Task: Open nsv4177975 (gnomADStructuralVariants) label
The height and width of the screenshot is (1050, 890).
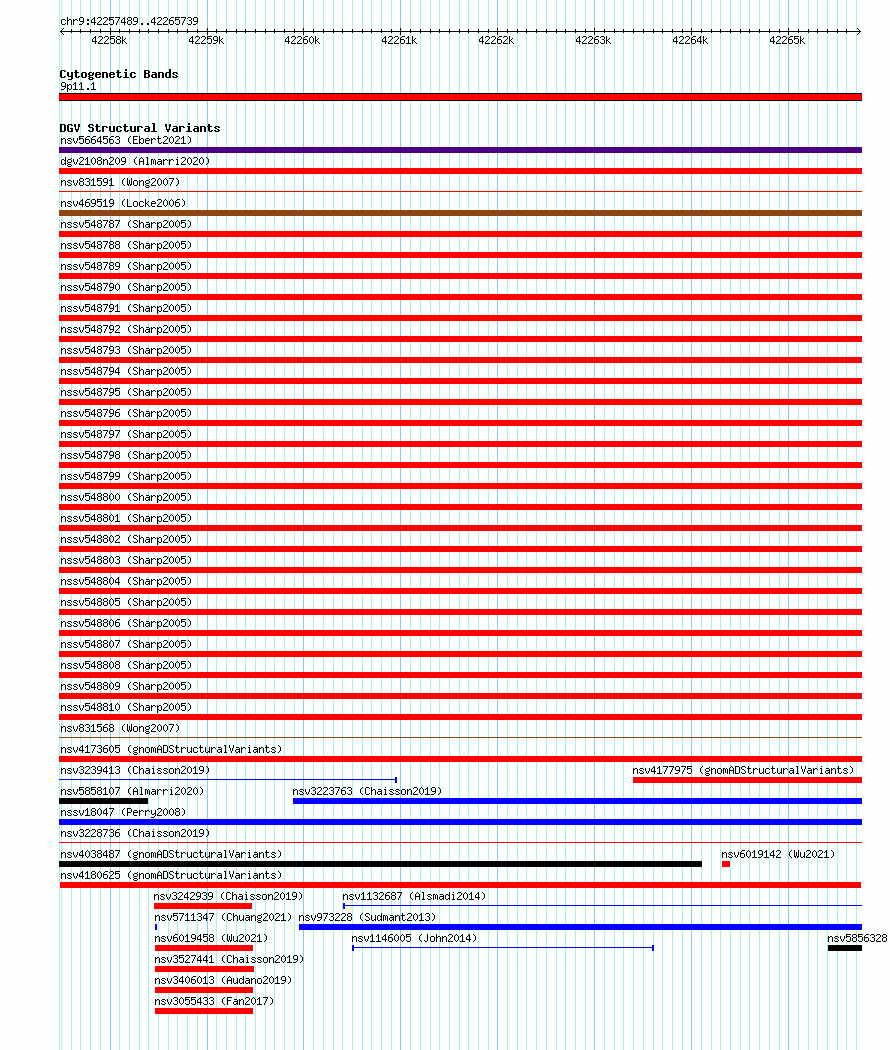Action: pyautogui.click(x=743, y=770)
